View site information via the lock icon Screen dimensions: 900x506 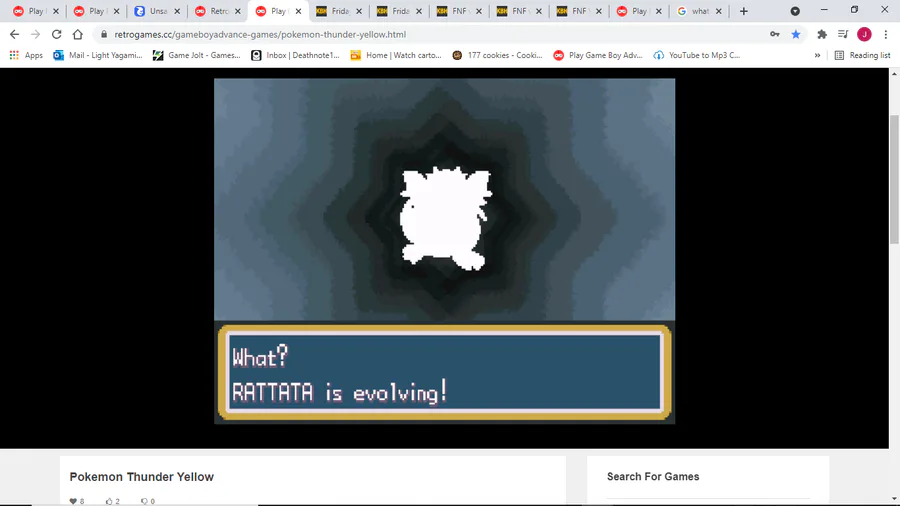[104, 34]
